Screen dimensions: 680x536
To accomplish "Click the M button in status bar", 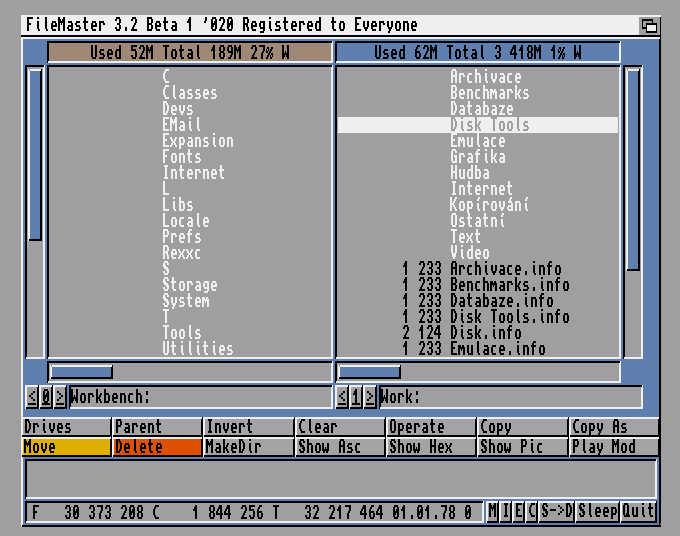I will click(493, 512).
